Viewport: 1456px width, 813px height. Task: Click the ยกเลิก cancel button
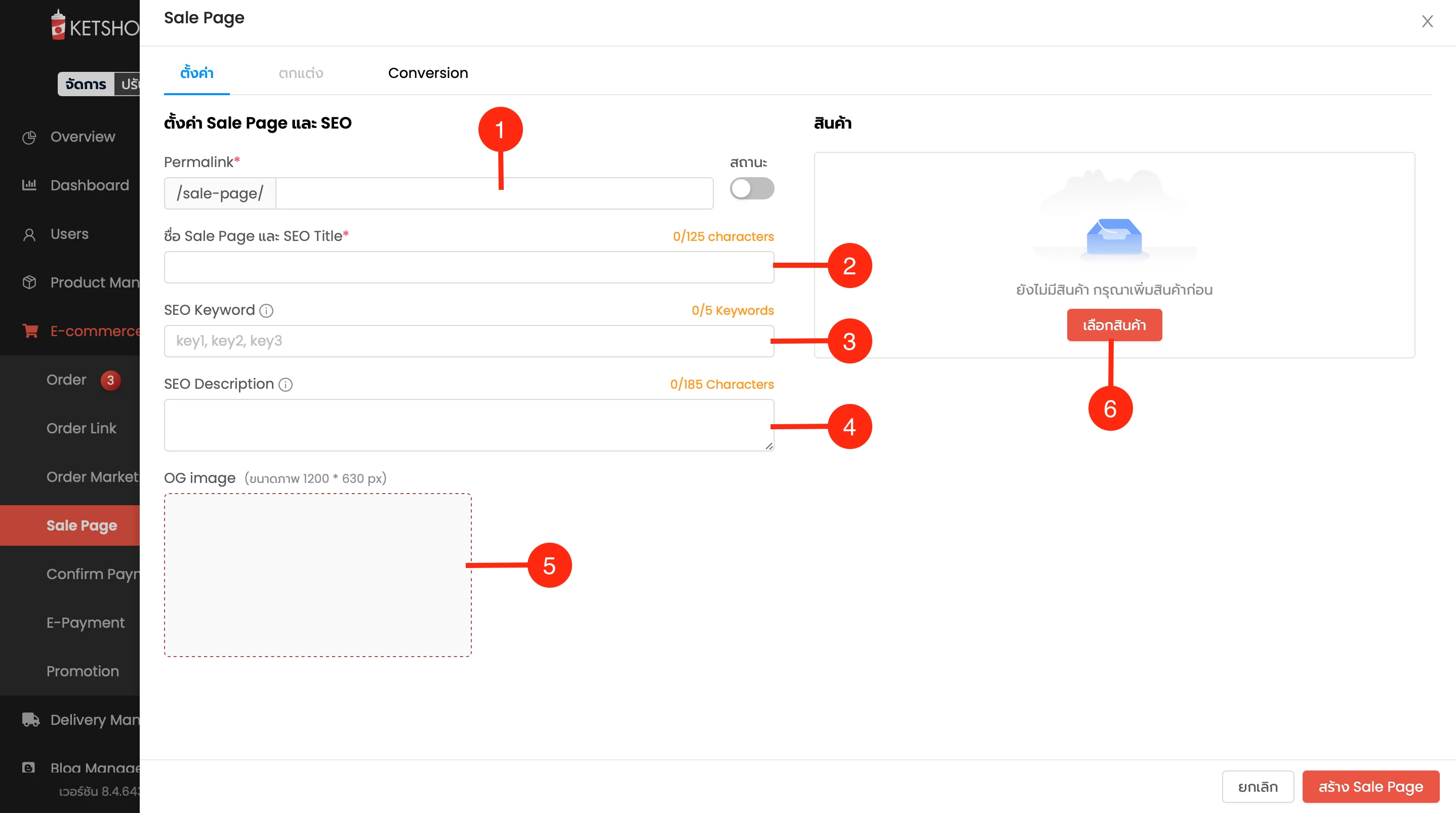pos(1258,787)
